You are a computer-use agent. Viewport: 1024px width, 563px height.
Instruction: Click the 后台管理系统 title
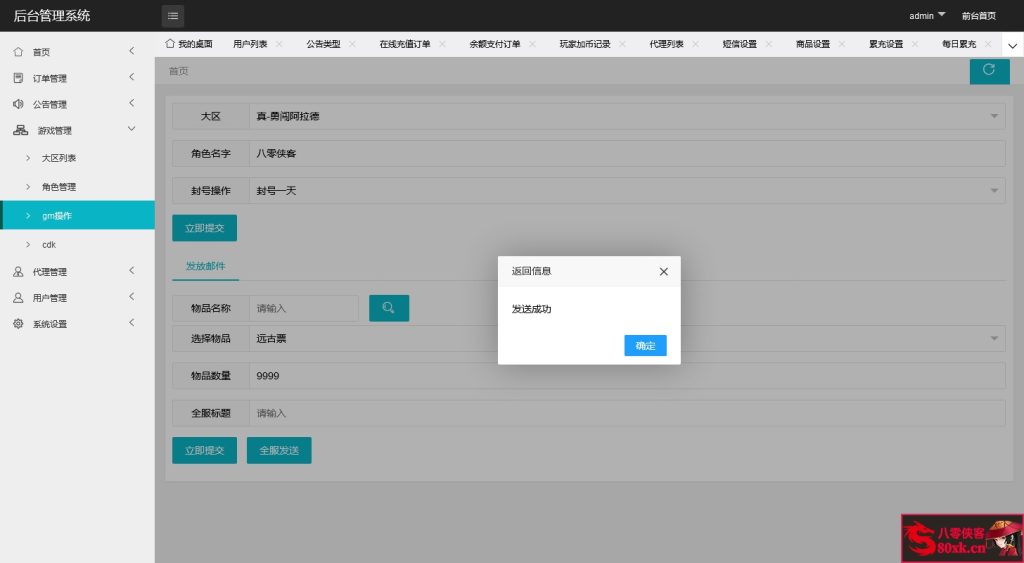click(52, 16)
